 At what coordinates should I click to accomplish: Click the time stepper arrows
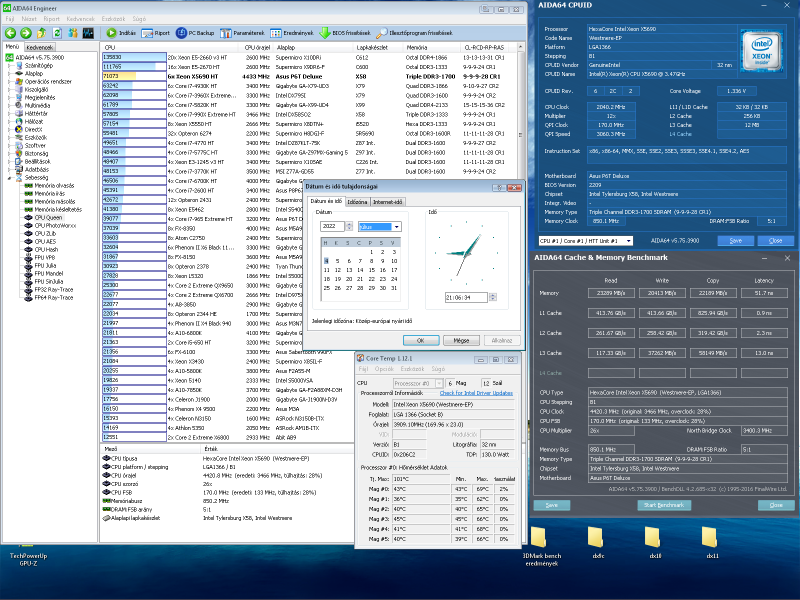tap(492, 297)
